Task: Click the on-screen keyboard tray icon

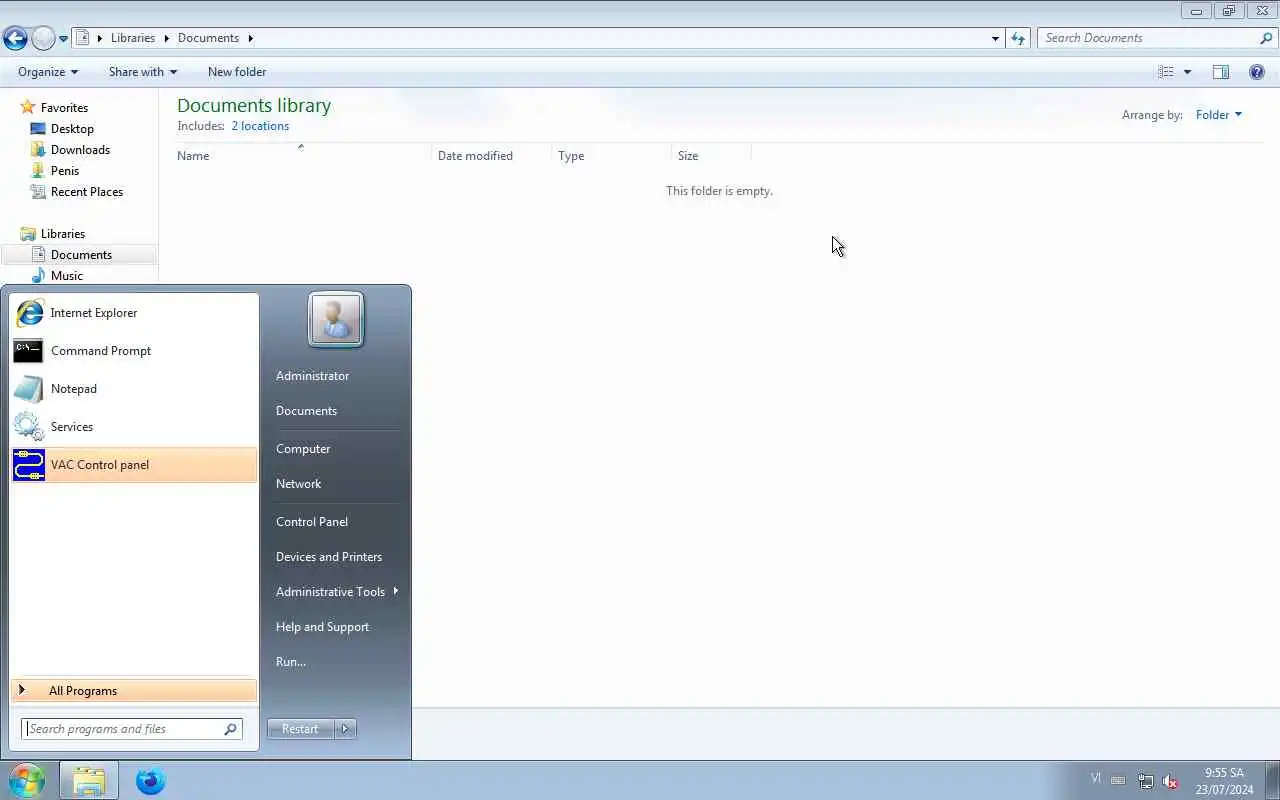Action: tap(1118, 780)
